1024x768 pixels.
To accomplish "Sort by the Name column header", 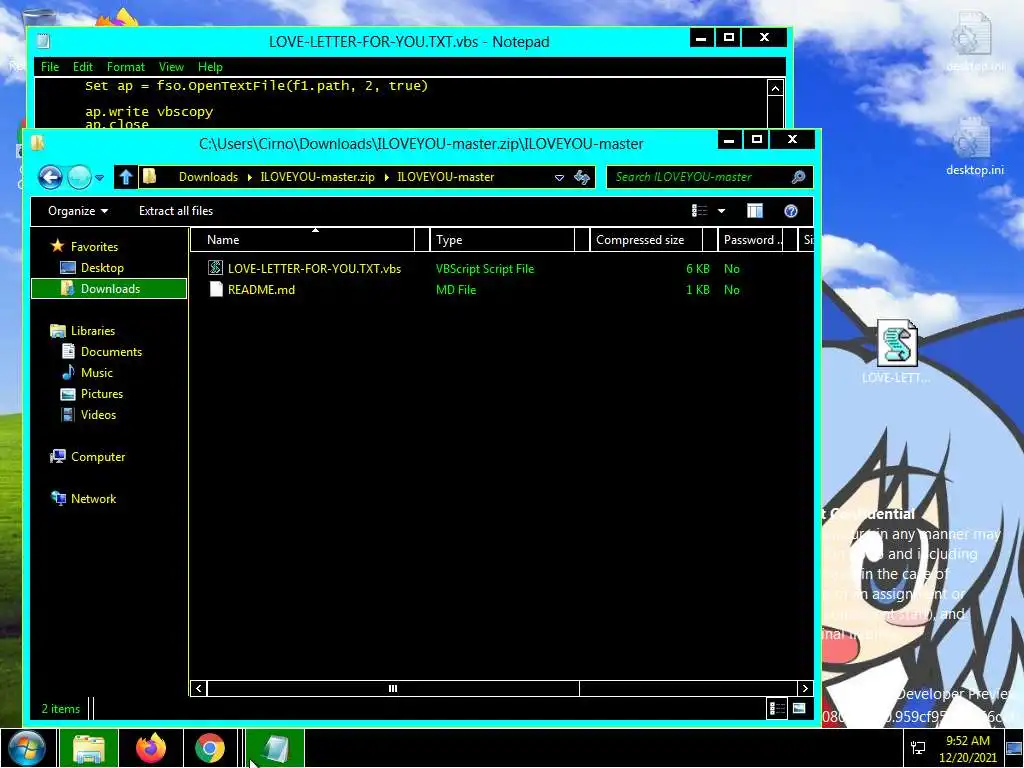I will 303,240.
